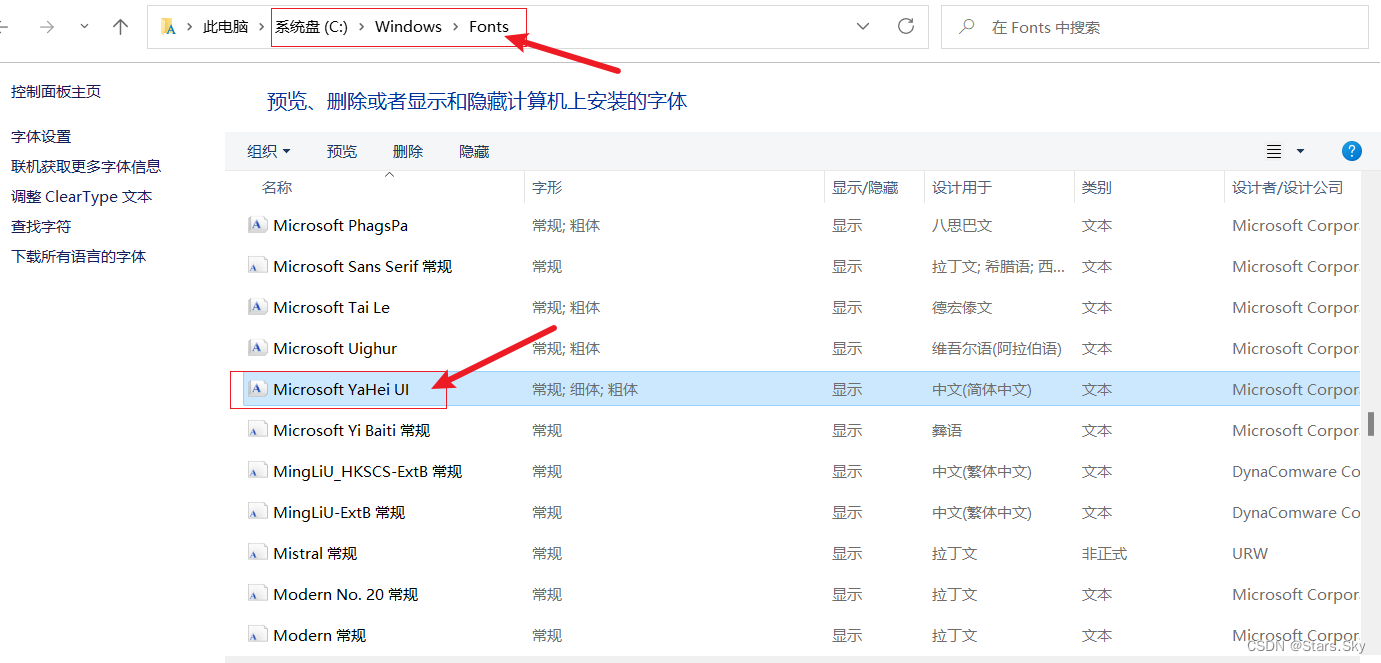This screenshot has height=663, width=1381.
Task: Sort by 设计用于 column header
Action: click(x=962, y=187)
